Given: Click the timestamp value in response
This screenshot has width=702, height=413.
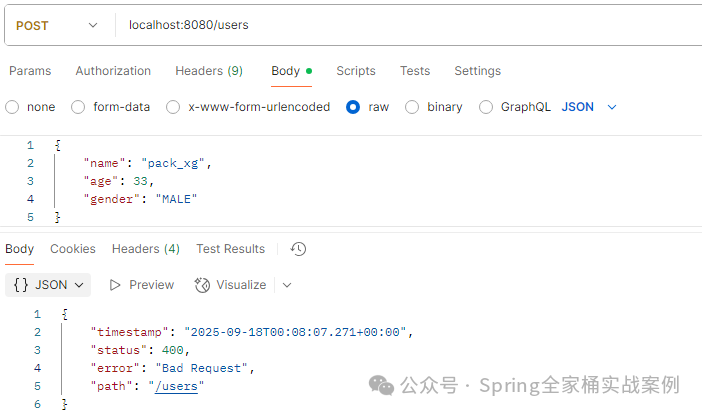Looking at the screenshot, I should pyautogui.click(x=295, y=332).
